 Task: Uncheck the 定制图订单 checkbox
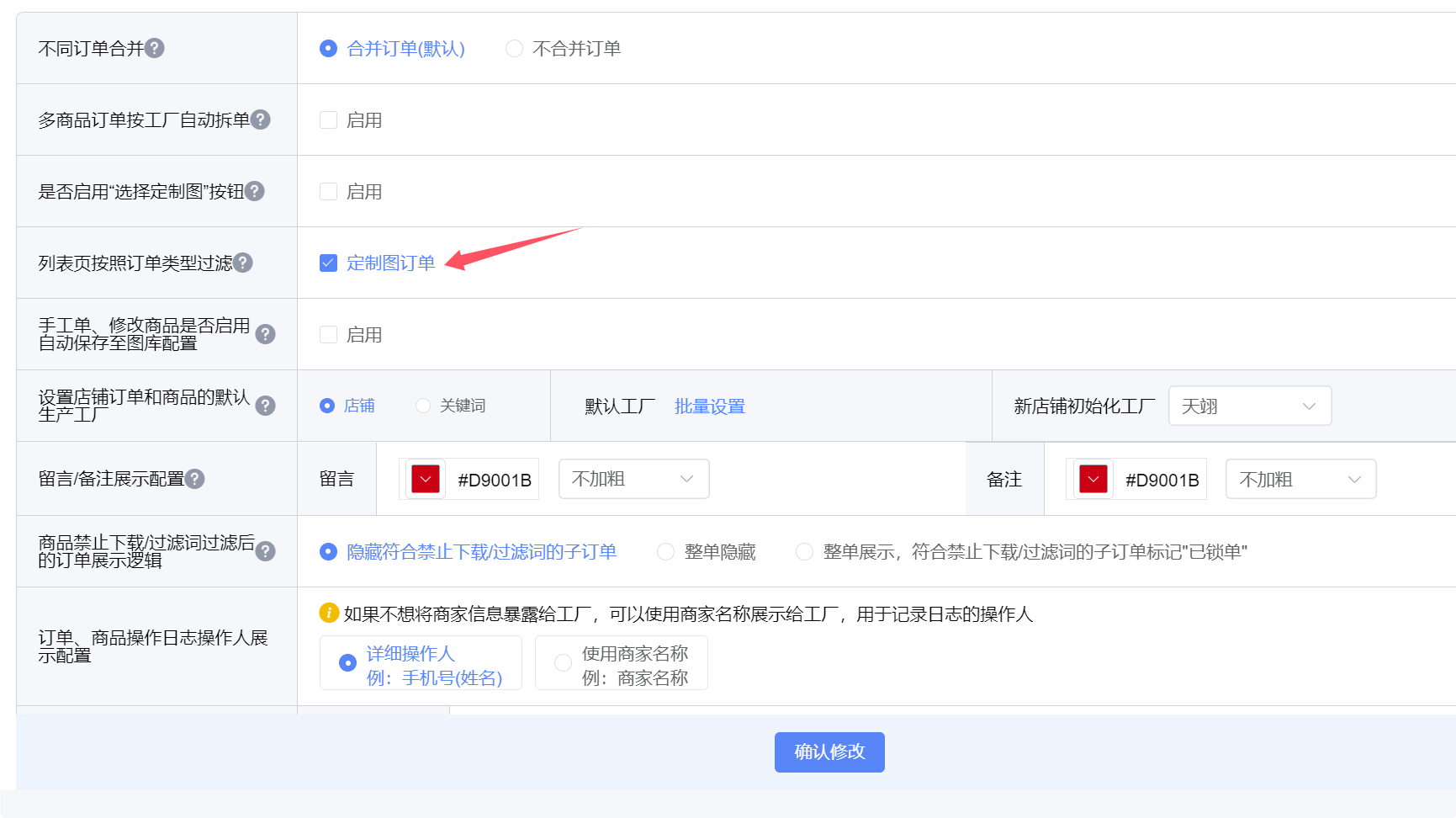pyautogui.click(x=328, y=263)
